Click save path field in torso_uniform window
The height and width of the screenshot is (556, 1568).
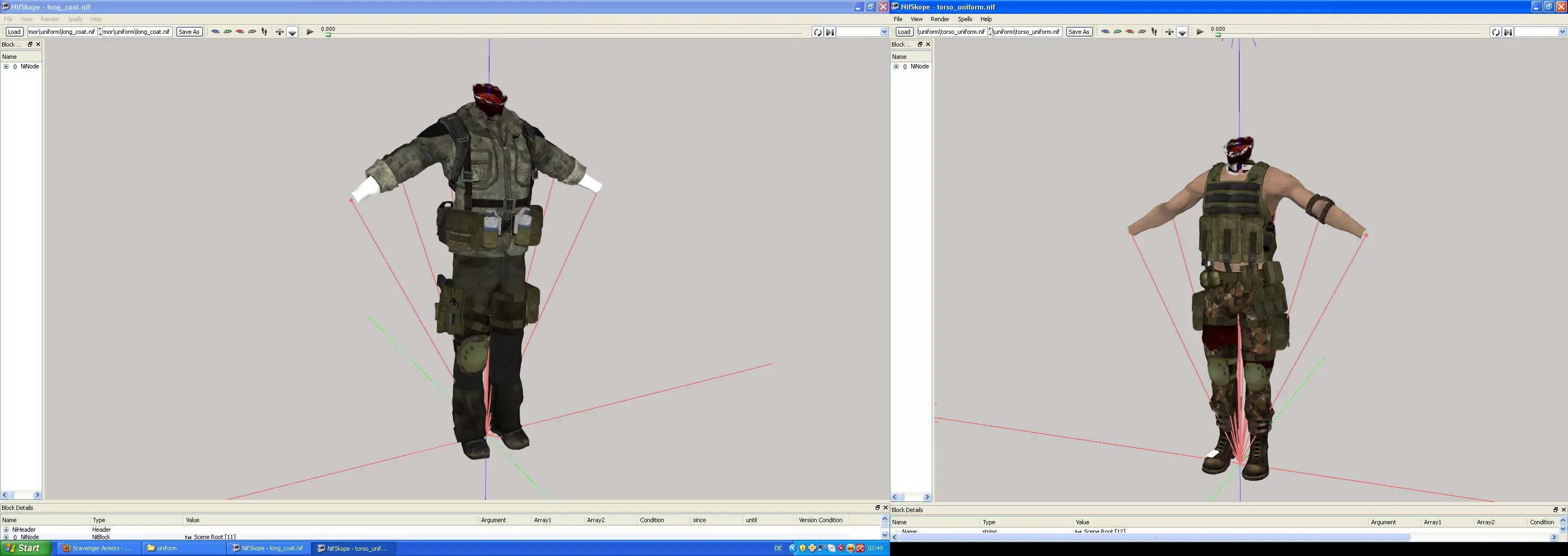tap(1027, 32)
